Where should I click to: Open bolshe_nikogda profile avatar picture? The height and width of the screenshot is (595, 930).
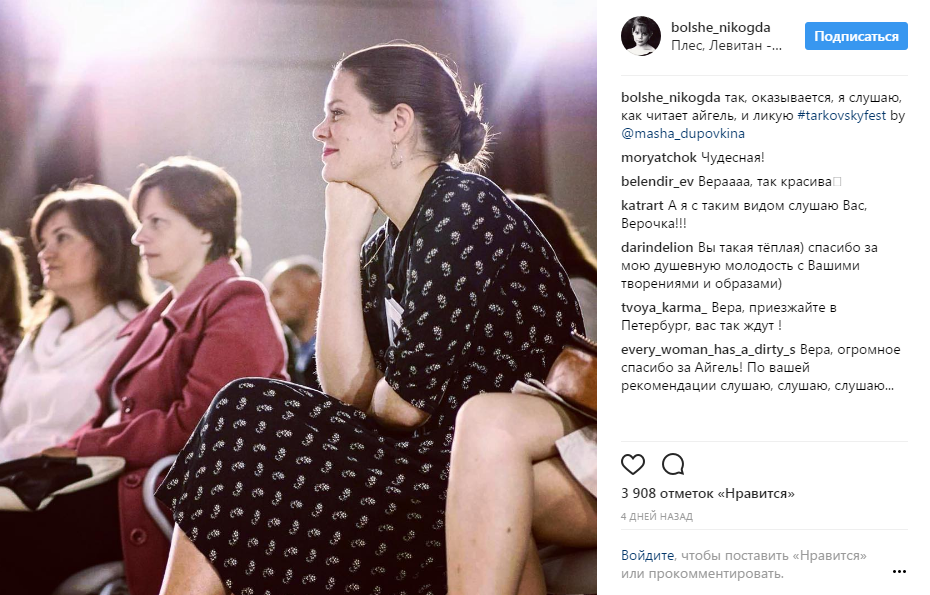point(641,36)
